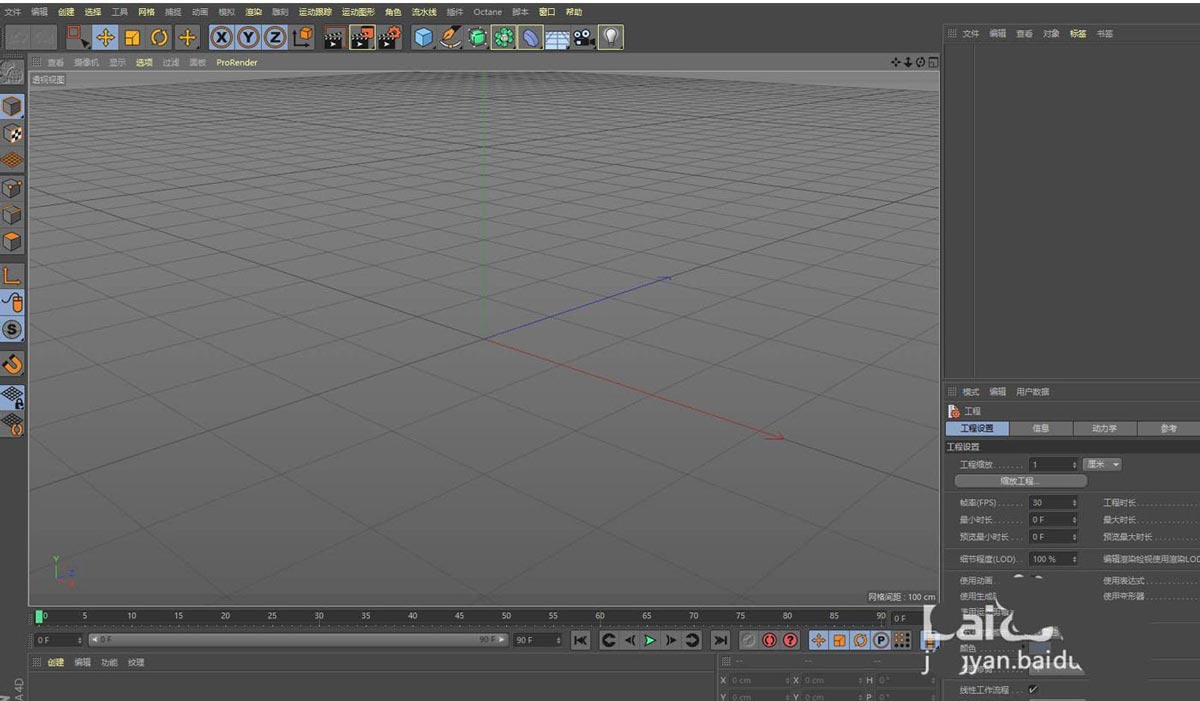Click the 0 F start frame field
This screenshot has height=701, width=1200.
point(58,640)
